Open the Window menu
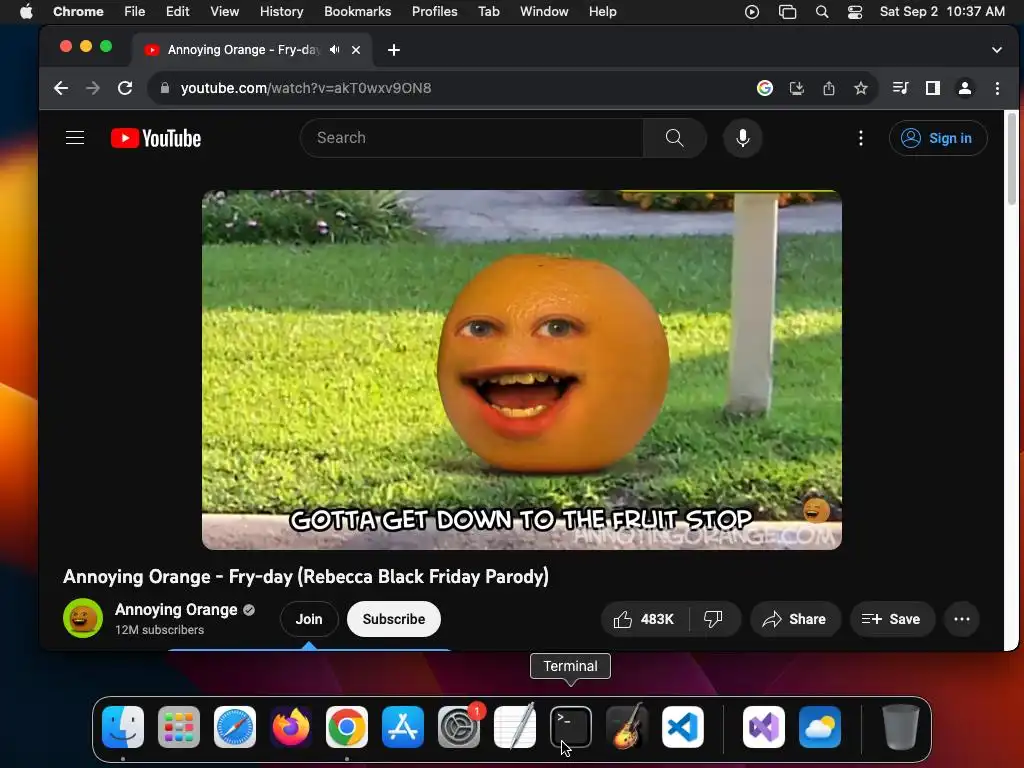Screen dimensions: 1024x768 [x=544, y=12]
